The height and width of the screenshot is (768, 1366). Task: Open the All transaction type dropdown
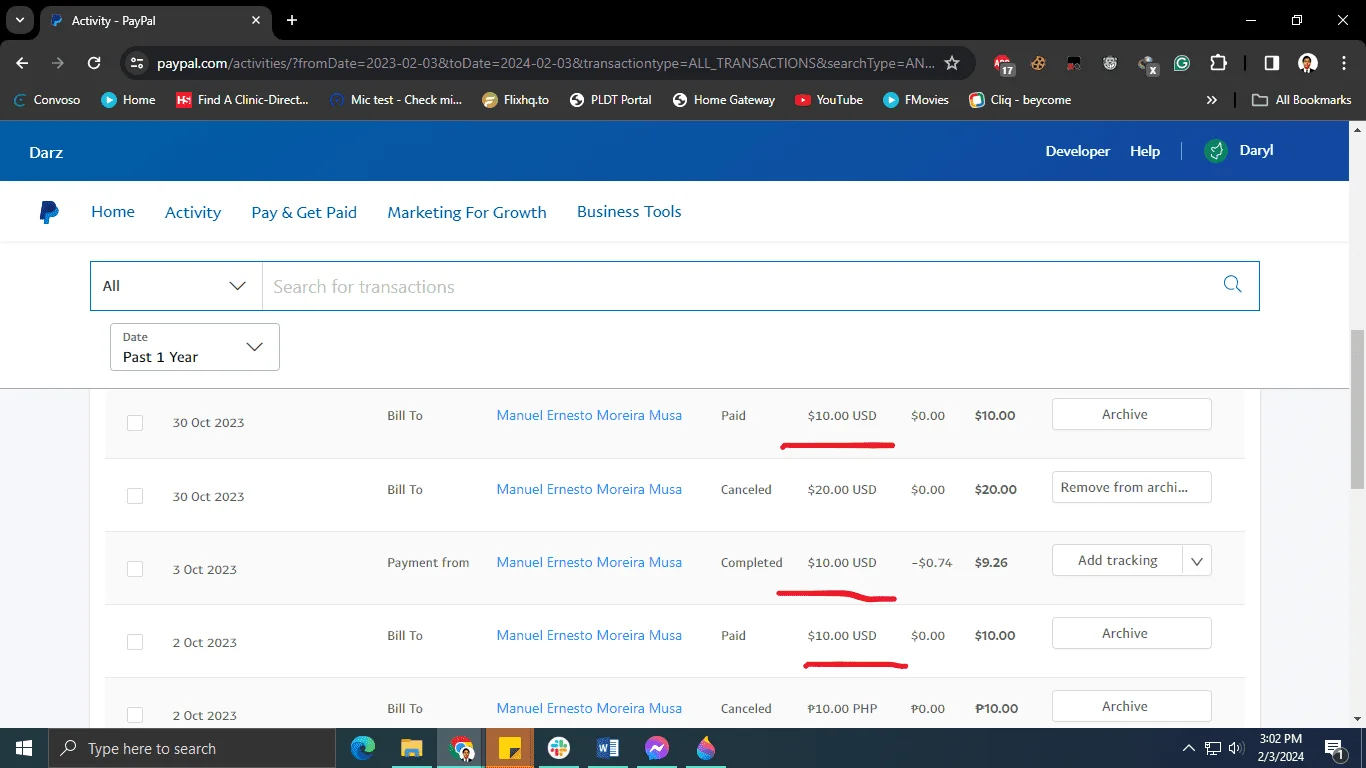click(x=176, y=286)
